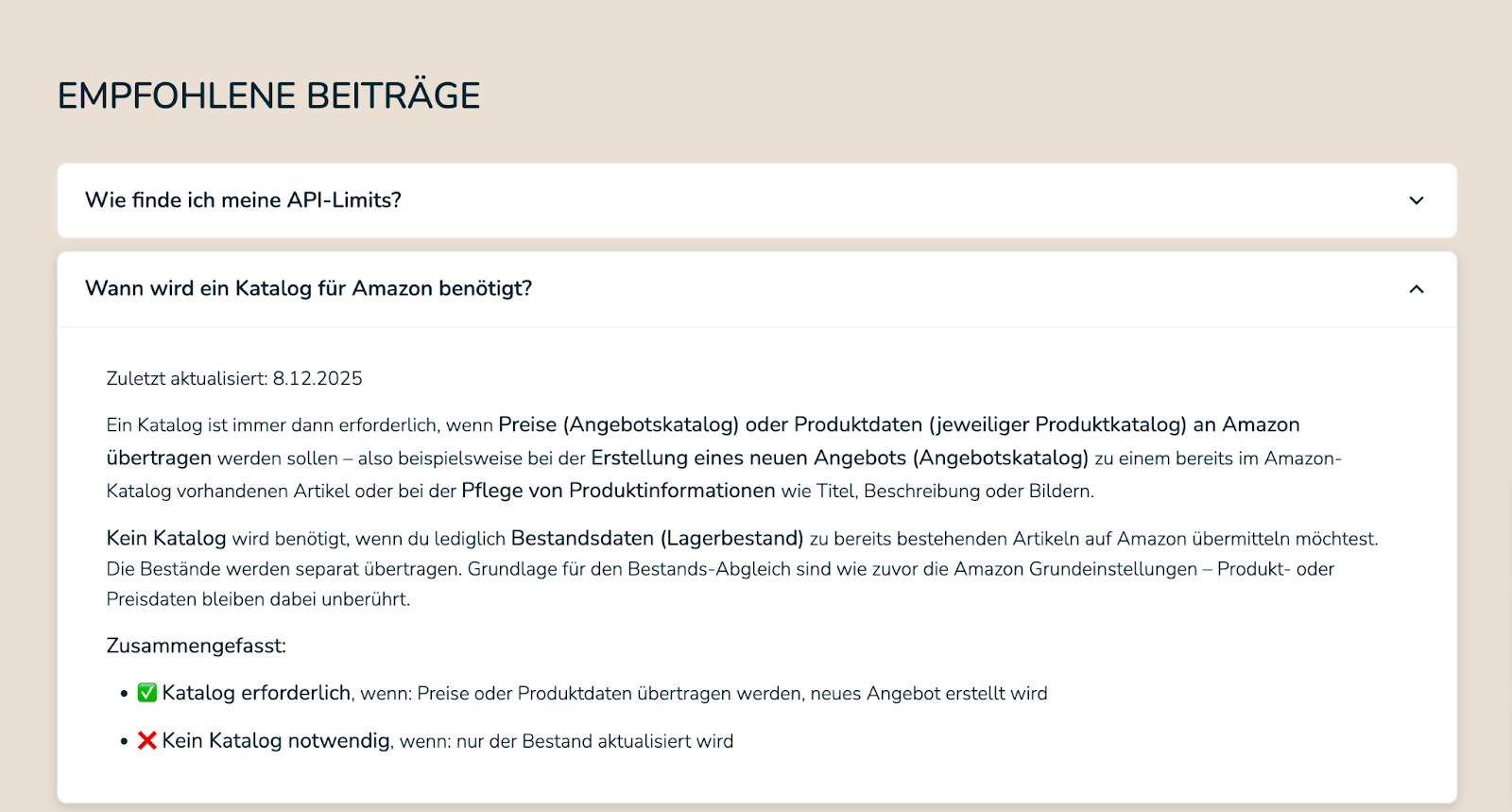Click bold 'Bestandsdaten (Lagerbestand)' text

tap(657, 538)
